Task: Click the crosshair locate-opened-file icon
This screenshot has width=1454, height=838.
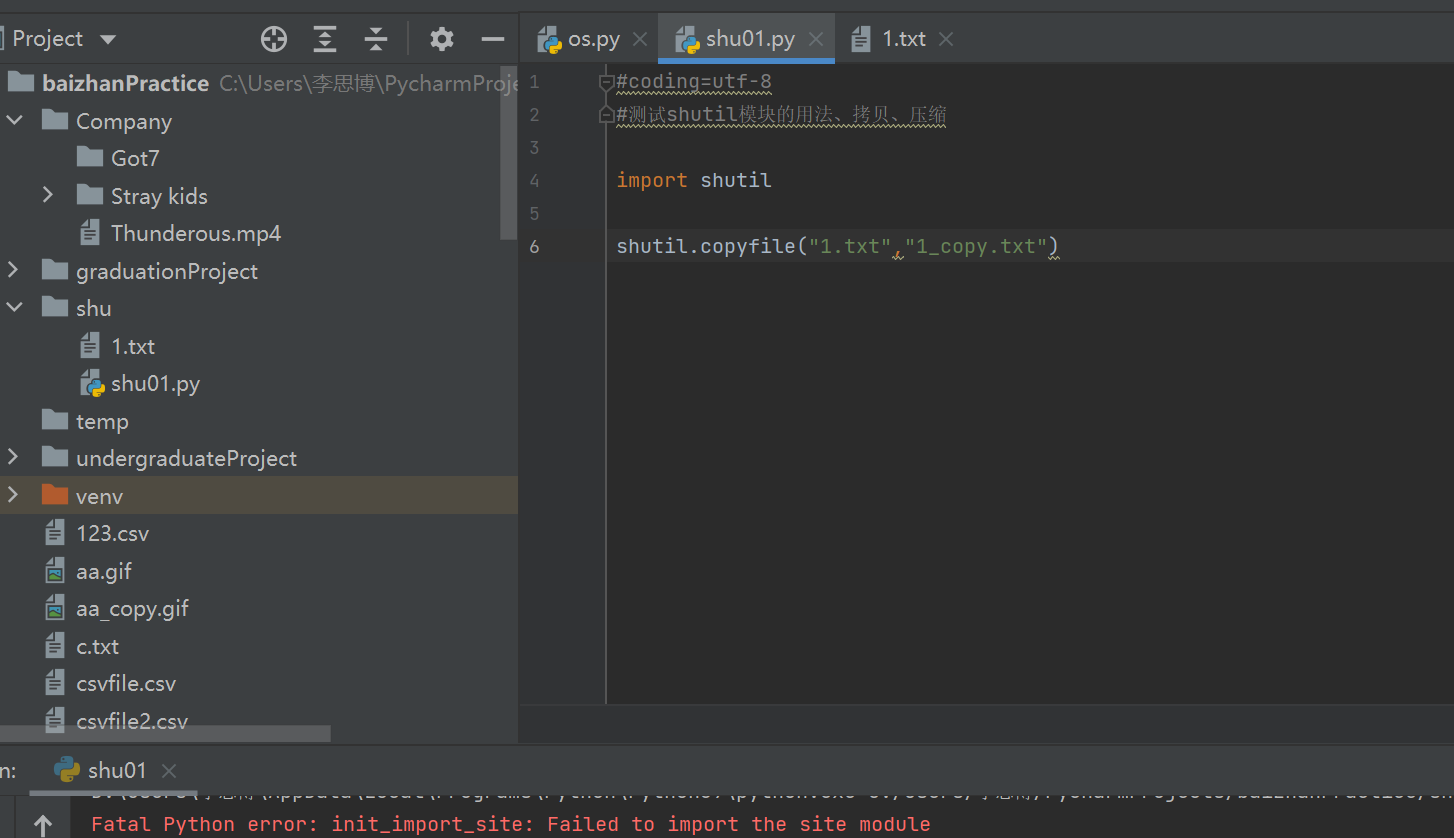Action: point(274,39)
